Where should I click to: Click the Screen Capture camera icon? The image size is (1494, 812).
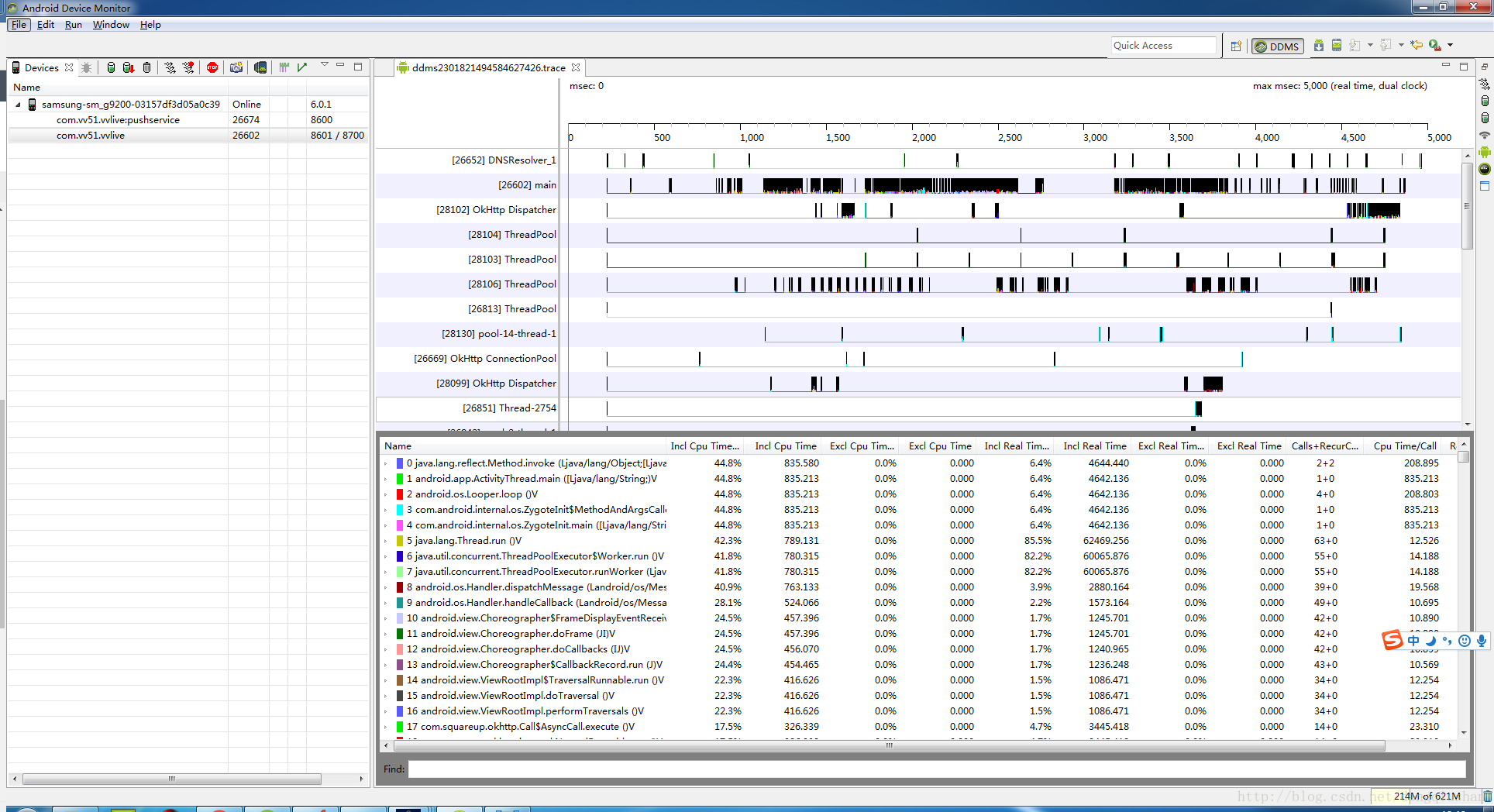[236, 67]
